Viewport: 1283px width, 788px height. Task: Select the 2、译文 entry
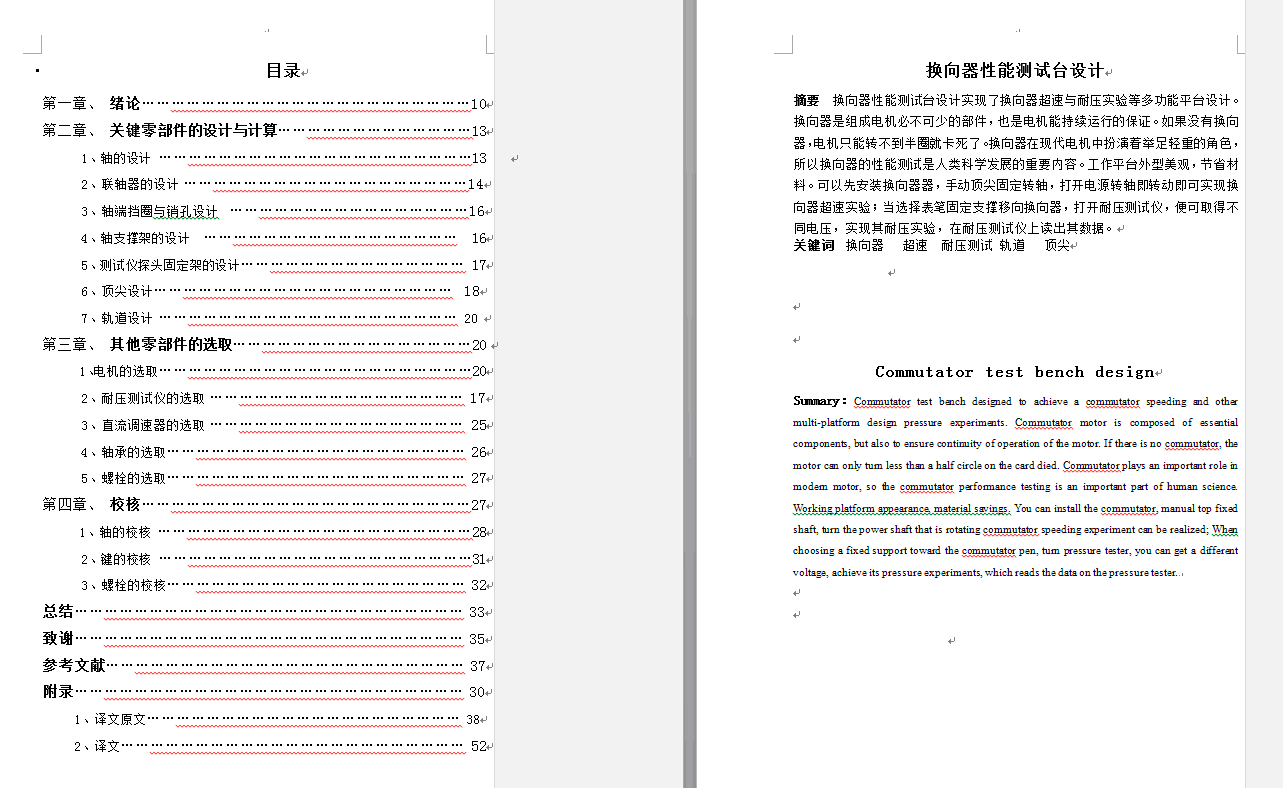click(x=282, y=746)
